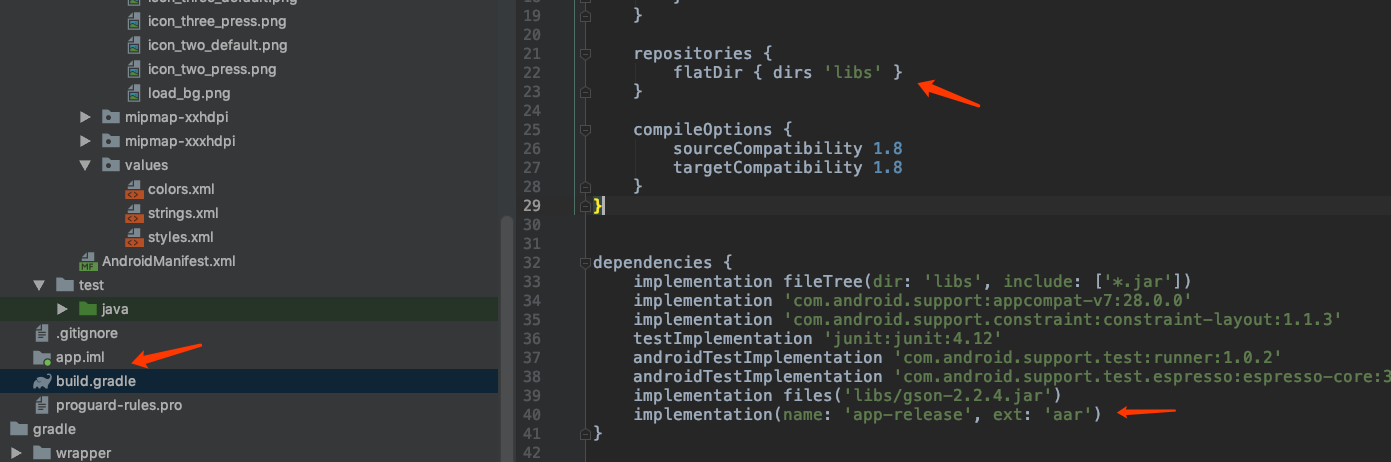Click the .gitignore file icon

click(x=42, y=333)
